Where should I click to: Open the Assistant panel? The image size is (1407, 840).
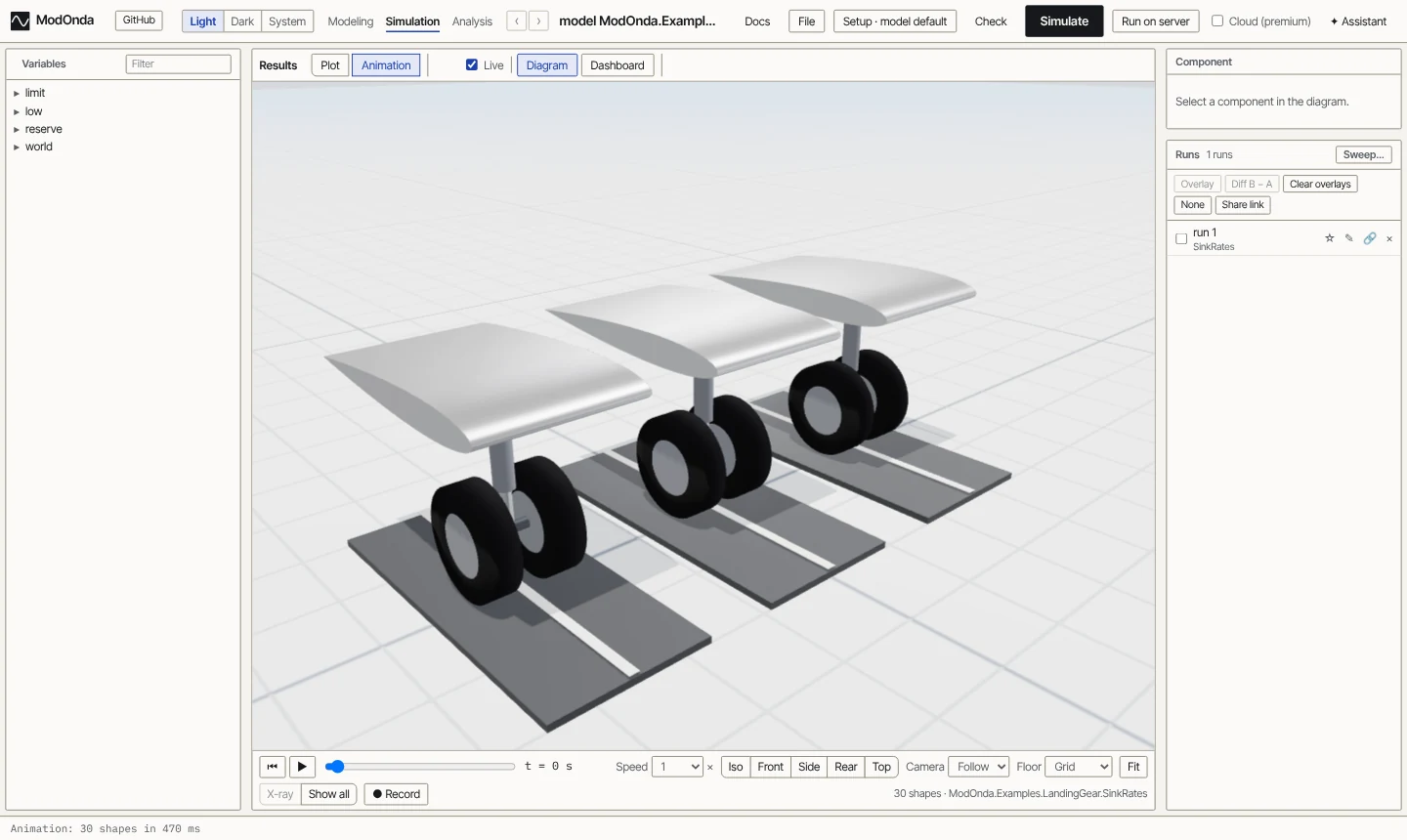coord(1358,21)
